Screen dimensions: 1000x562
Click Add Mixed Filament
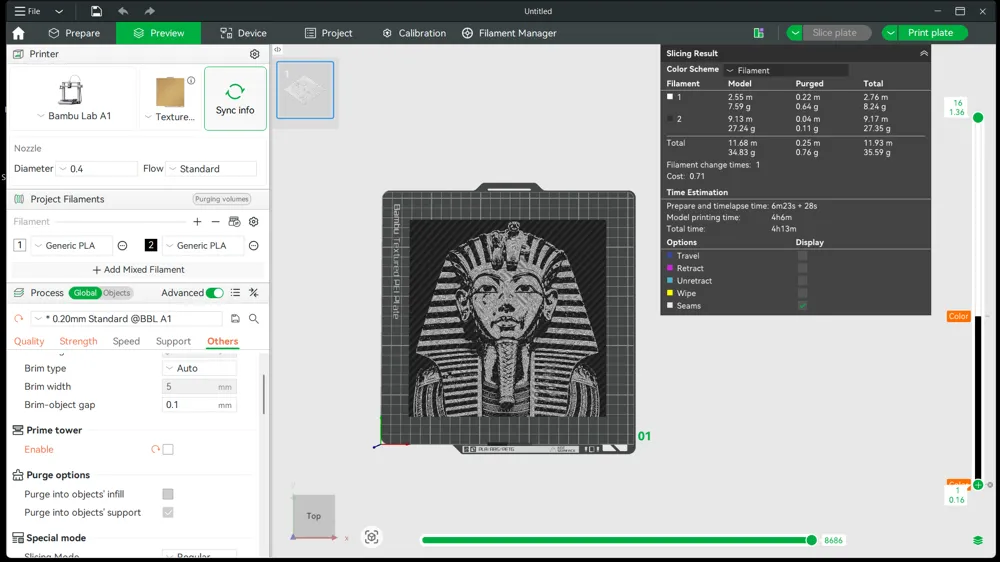(138, 270)
